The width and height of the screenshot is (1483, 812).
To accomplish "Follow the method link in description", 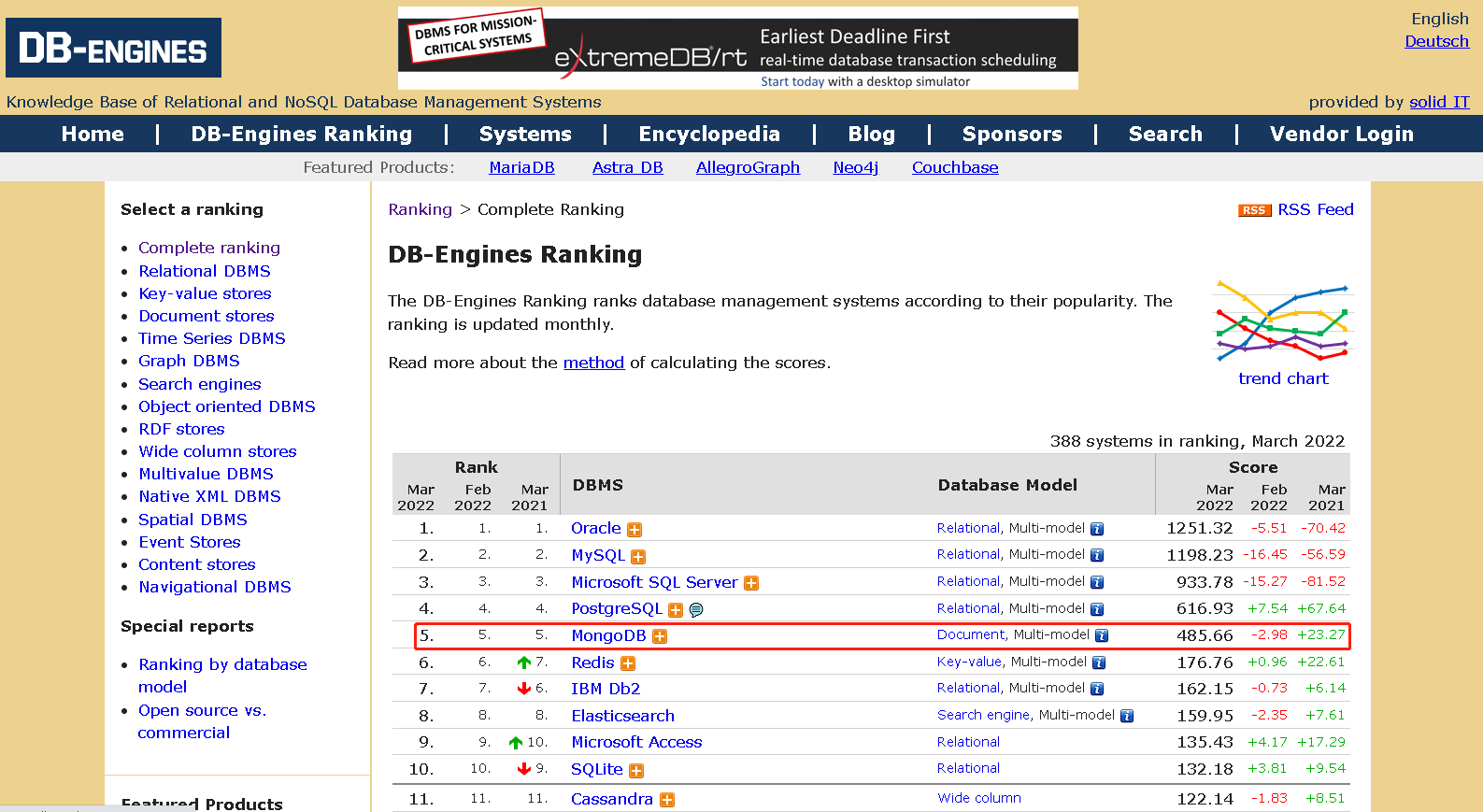I will [593, 363].
